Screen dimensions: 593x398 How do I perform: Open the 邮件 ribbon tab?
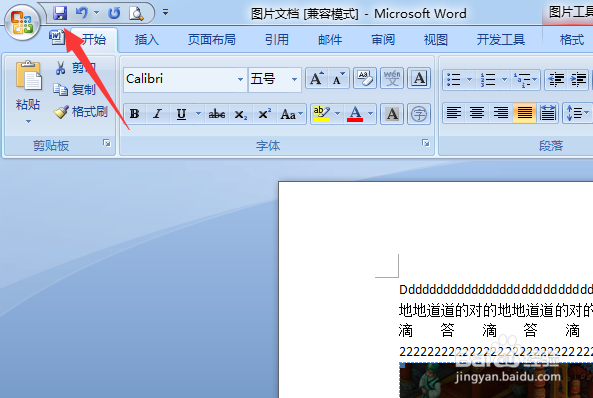pyautogui.click(x=330, y=39)
